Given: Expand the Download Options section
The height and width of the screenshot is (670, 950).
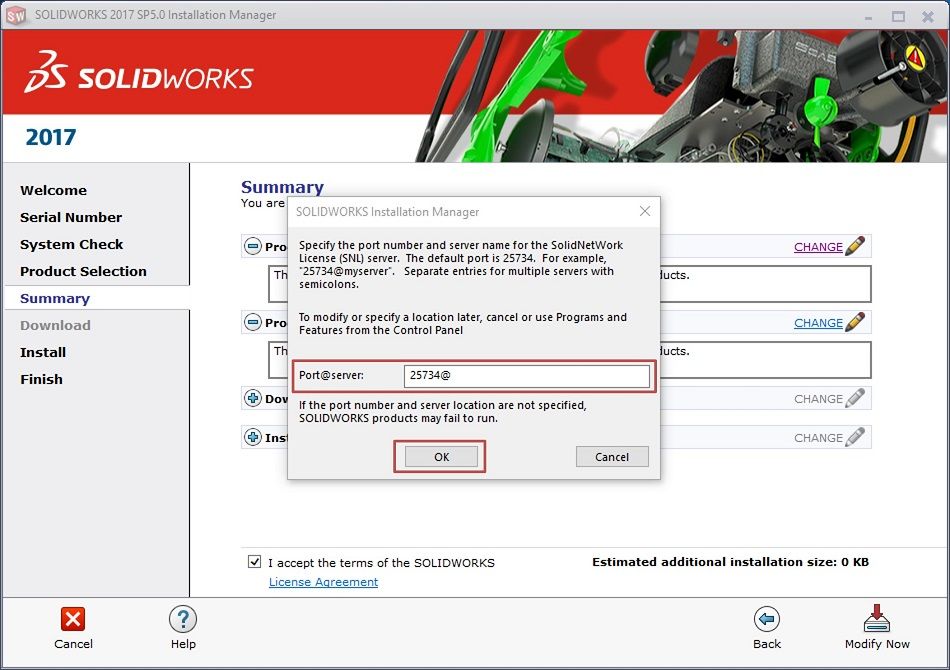Looking at the screenshot, I should 253,398.
